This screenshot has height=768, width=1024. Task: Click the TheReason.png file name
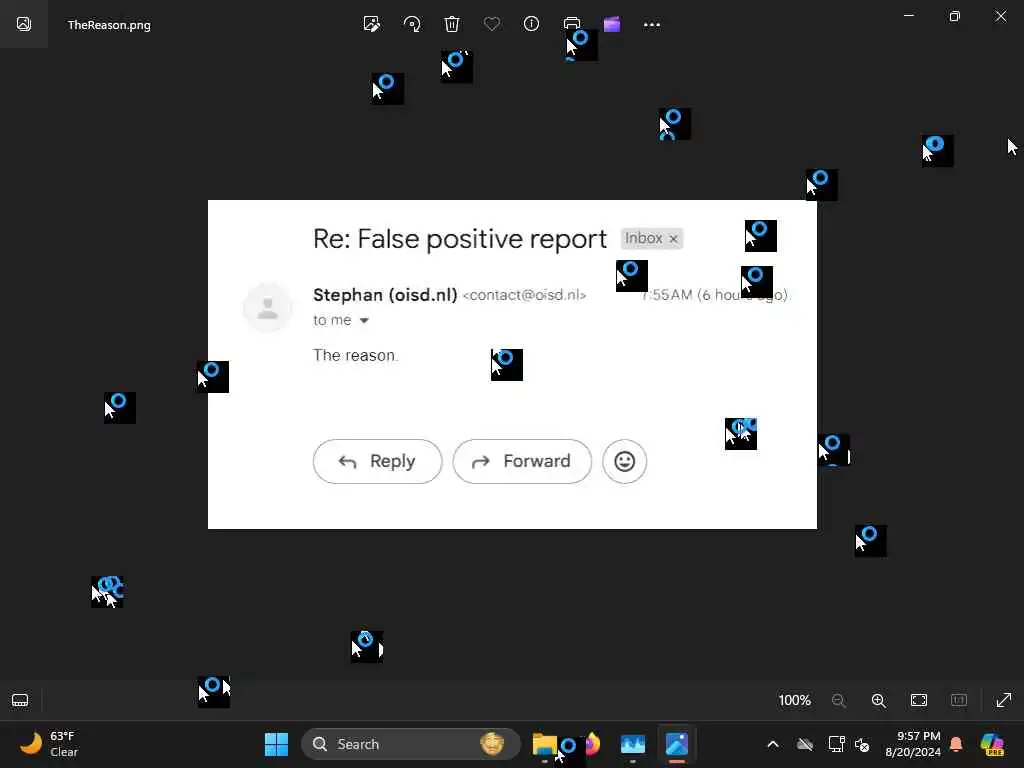point(109,25)
